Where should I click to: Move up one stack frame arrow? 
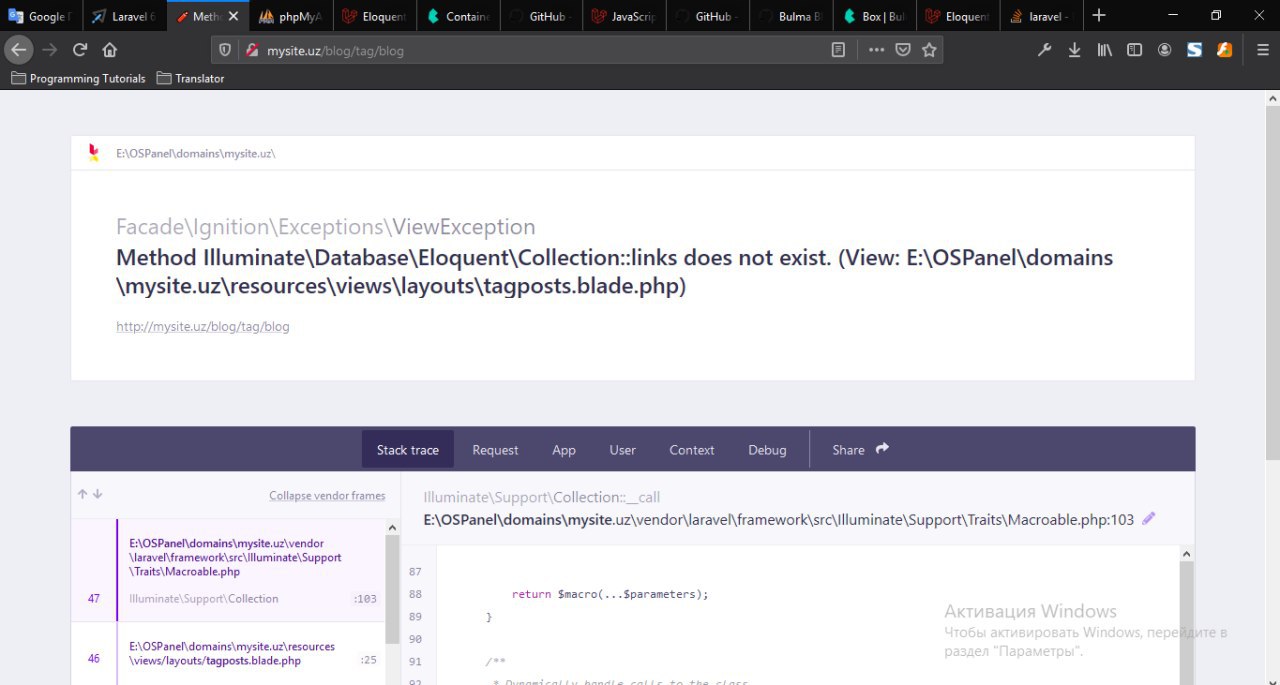pyautogui.click(x=83, y=494)
